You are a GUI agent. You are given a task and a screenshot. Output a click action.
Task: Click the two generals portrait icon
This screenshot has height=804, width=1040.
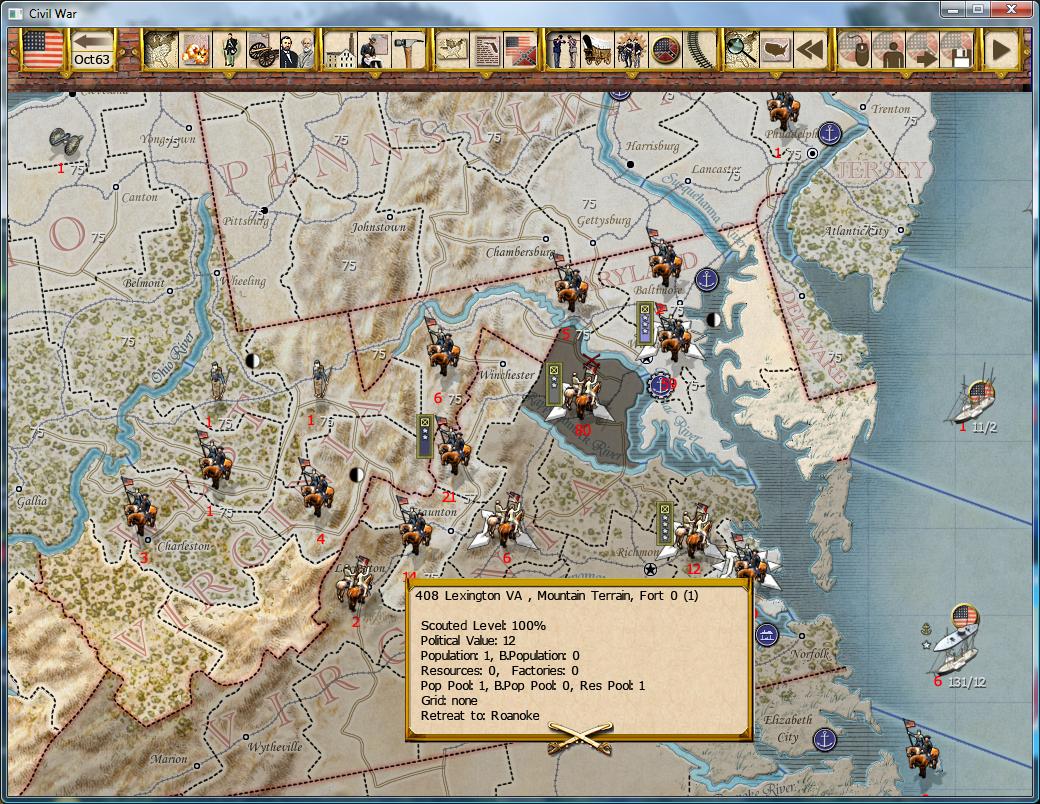[297, 49]
